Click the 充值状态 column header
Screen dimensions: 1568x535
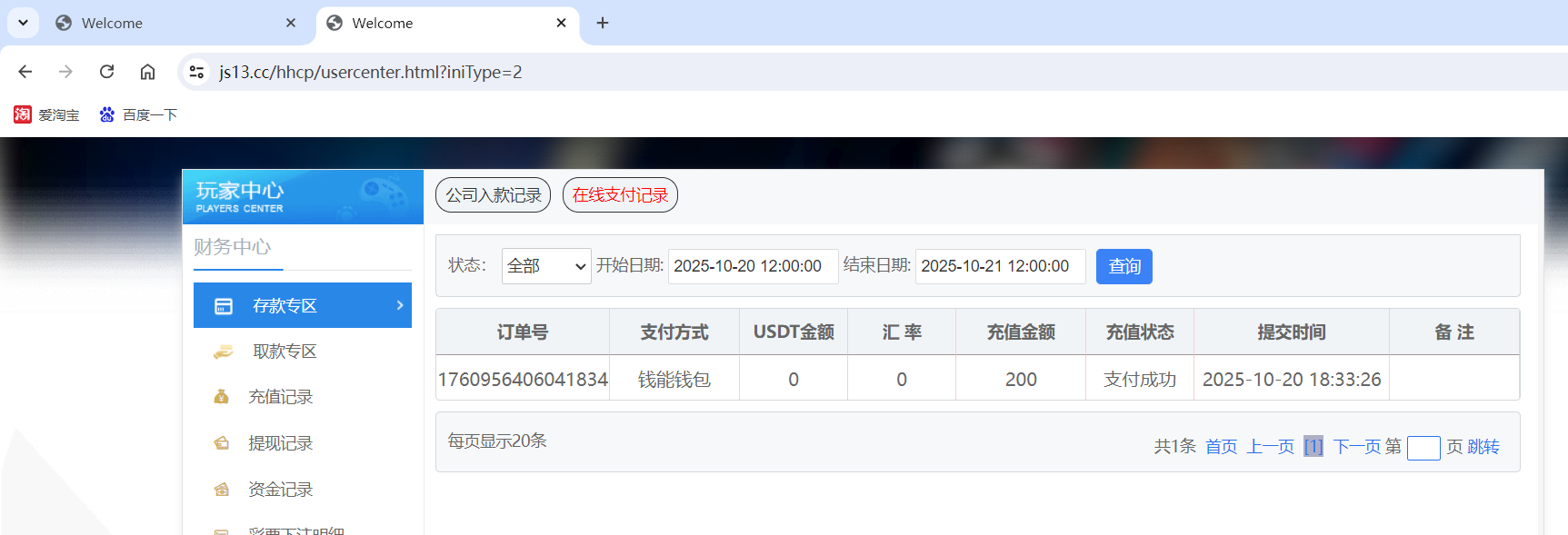(1140, 332)
